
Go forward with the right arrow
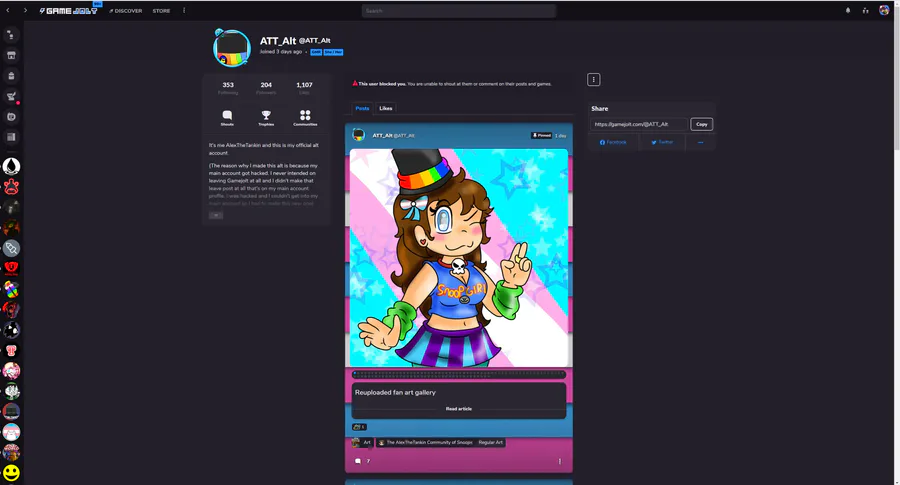coord(25,10)
